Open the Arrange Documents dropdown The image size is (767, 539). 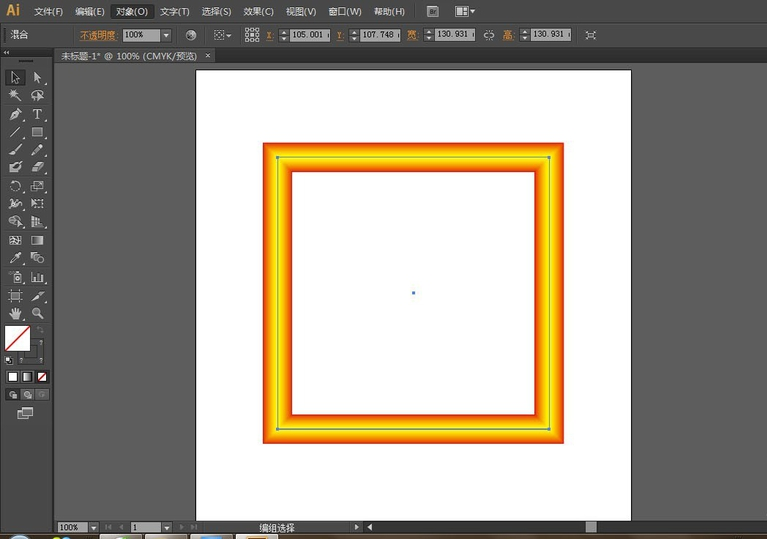tap(464, 11)
